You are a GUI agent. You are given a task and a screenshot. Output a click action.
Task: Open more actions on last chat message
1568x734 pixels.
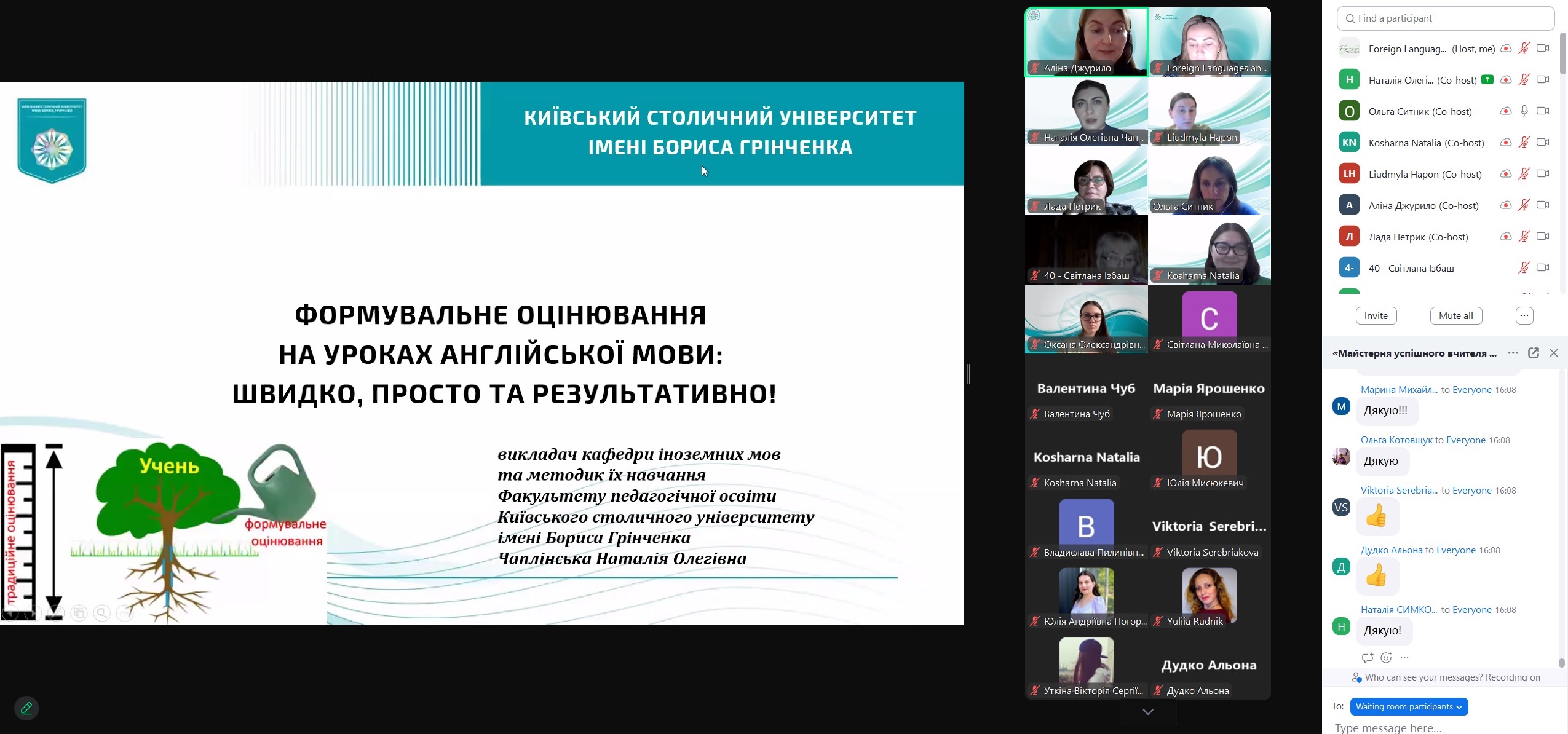(1404, 658)
